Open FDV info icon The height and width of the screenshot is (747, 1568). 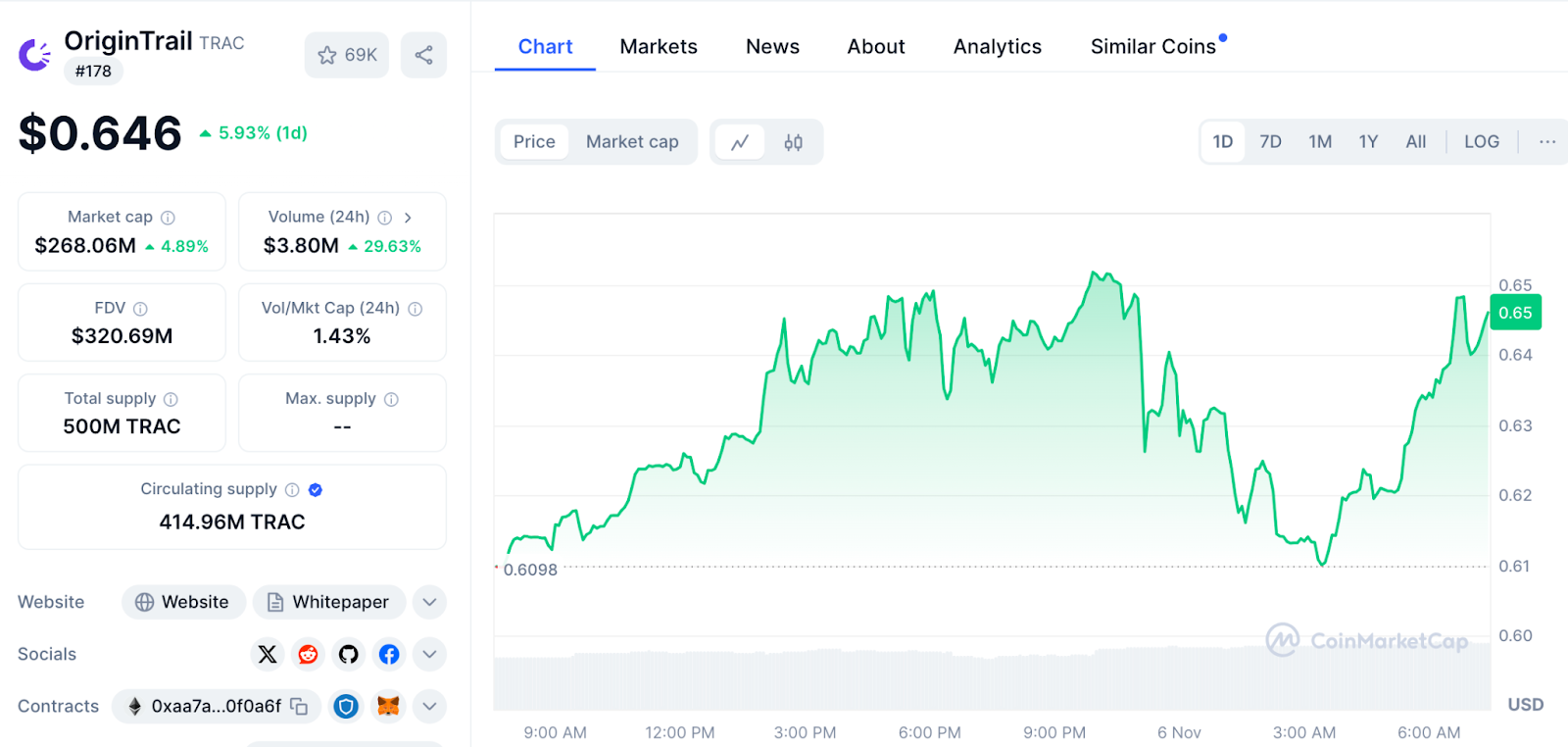pos(140,309)
